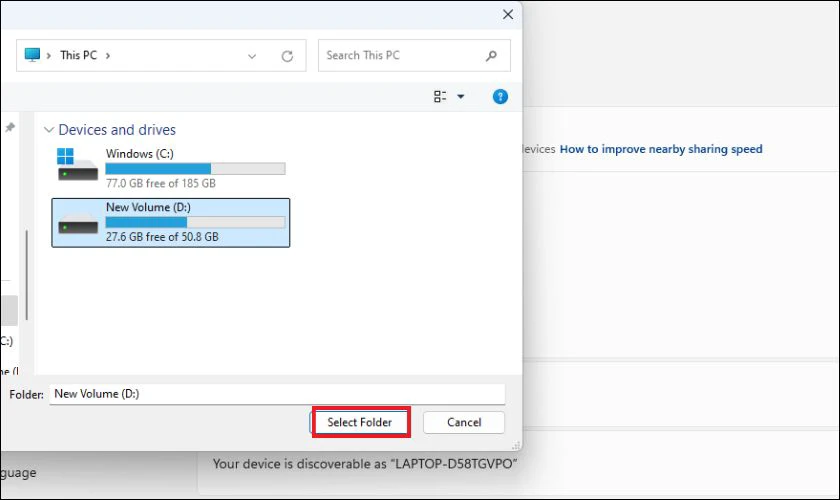Click This PC breadcrumb label

pyautogui.click(x=79, y=55)
